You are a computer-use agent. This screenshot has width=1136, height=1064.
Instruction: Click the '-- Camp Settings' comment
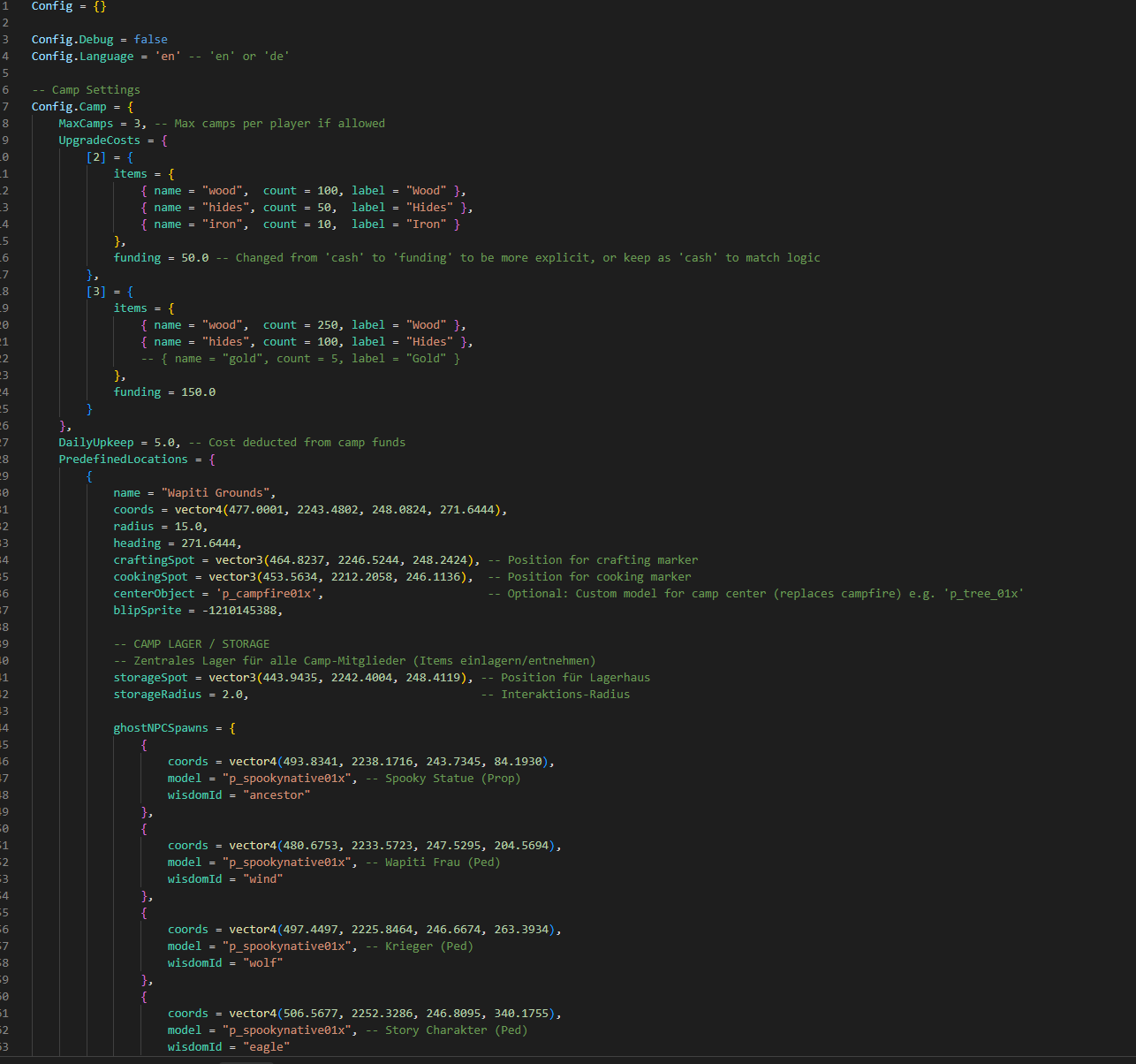(x=86, y=90)
